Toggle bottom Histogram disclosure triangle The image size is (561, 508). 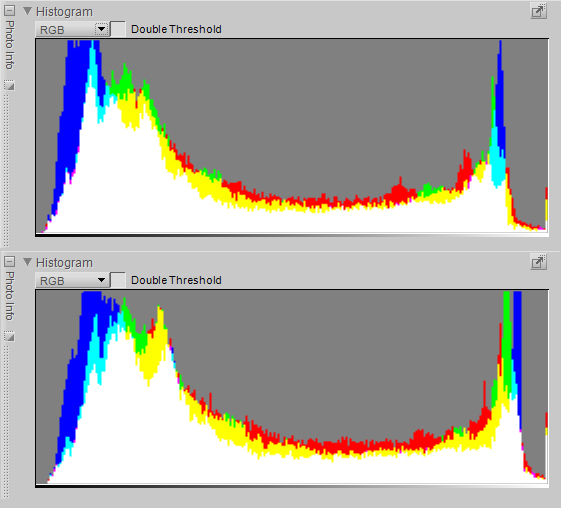(x=27, y=262)
